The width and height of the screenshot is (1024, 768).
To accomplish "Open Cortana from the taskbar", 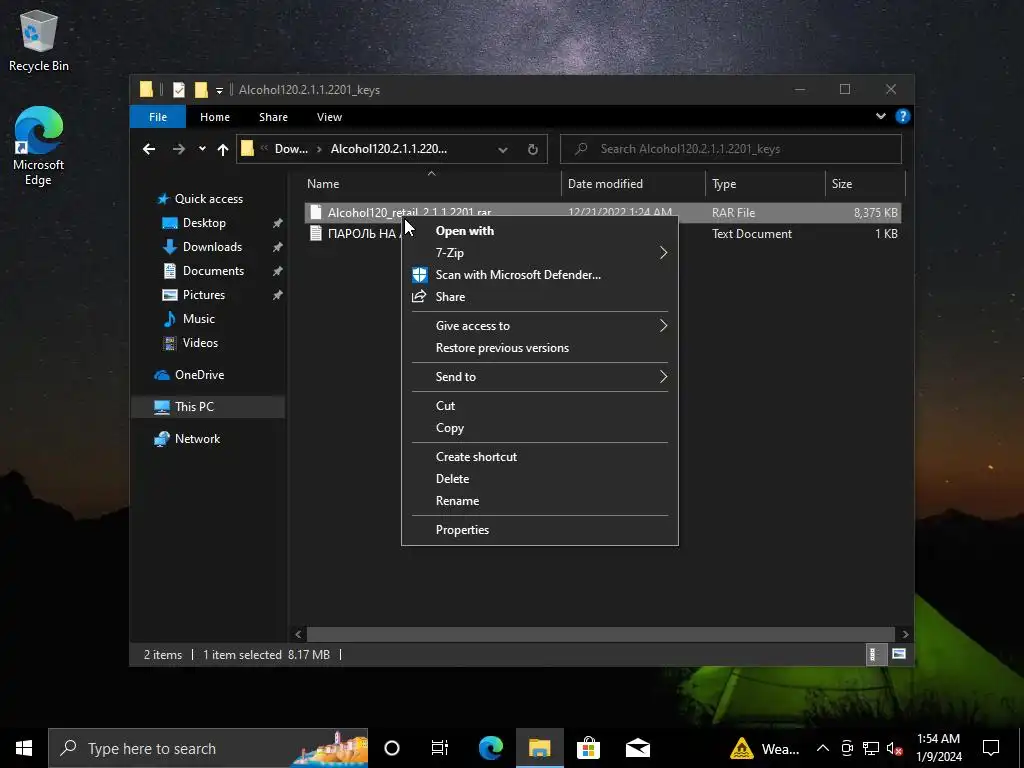I will 392,748.
